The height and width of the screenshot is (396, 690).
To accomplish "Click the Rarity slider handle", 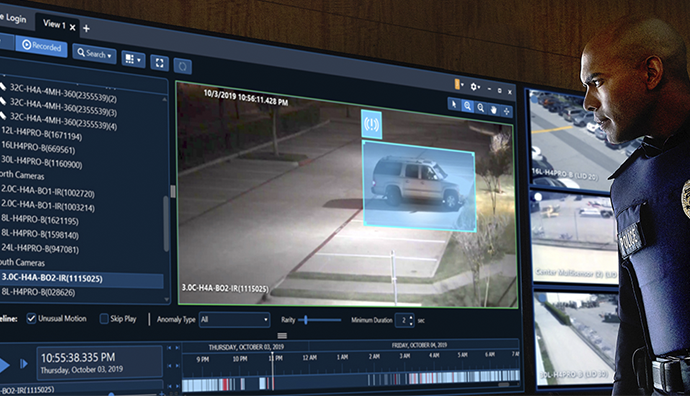I will 305,320.
